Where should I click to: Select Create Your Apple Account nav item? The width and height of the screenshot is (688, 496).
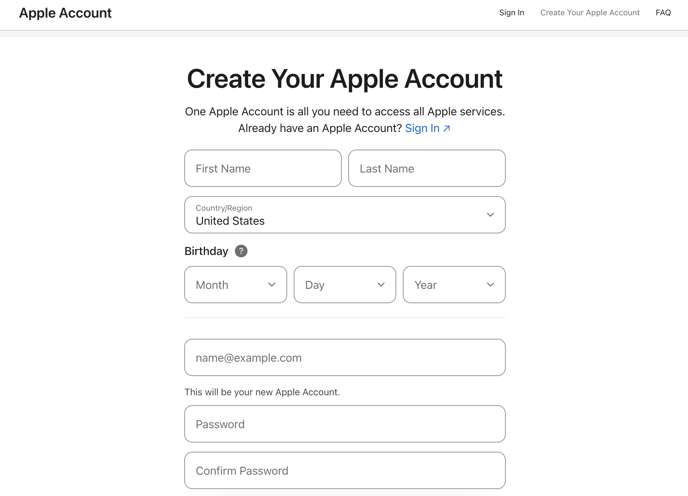click(x=590, y=13)
